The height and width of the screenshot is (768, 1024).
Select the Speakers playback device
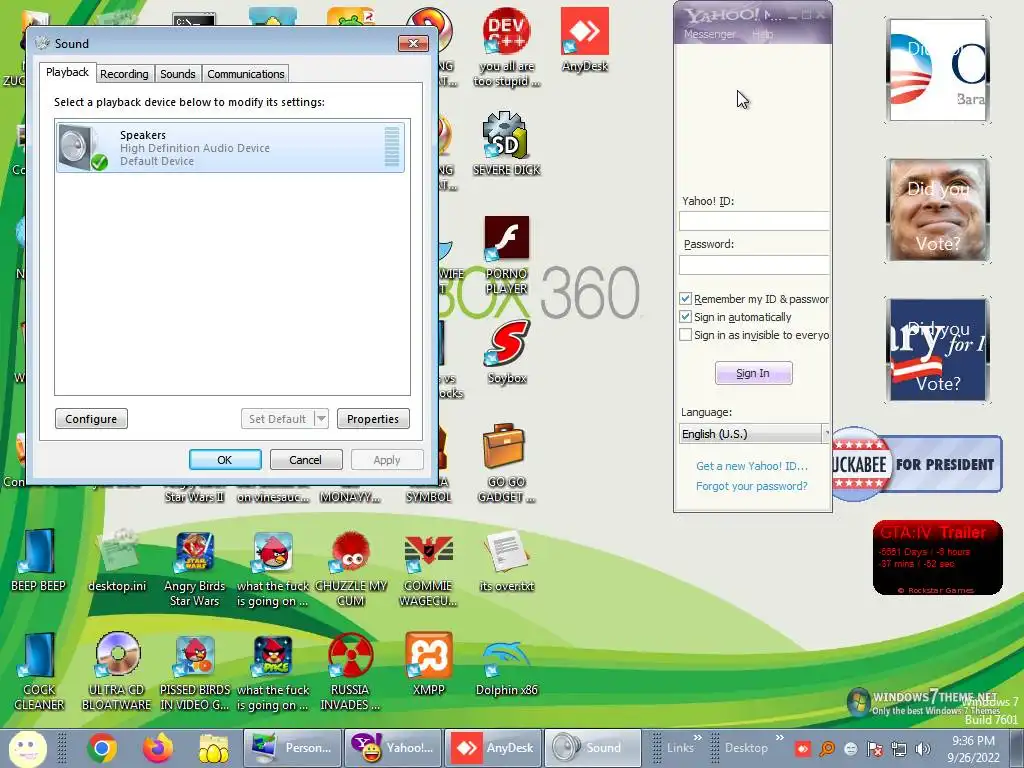click(231, 147)
